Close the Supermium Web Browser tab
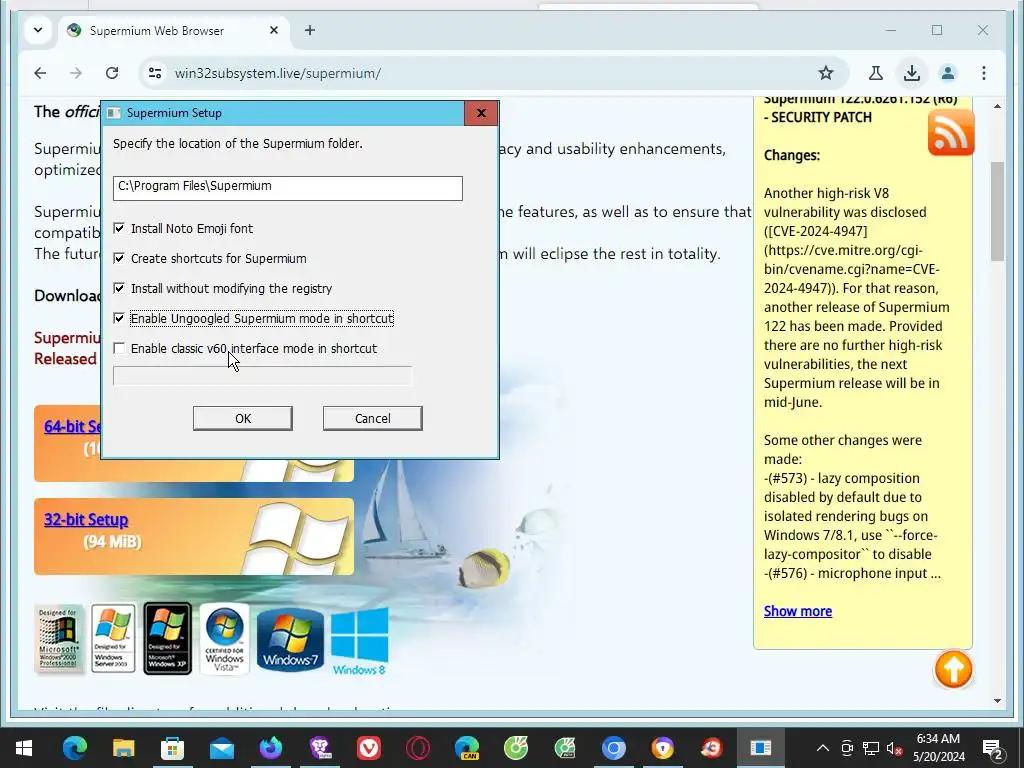1024x768 pixels. tap(274, 30)
